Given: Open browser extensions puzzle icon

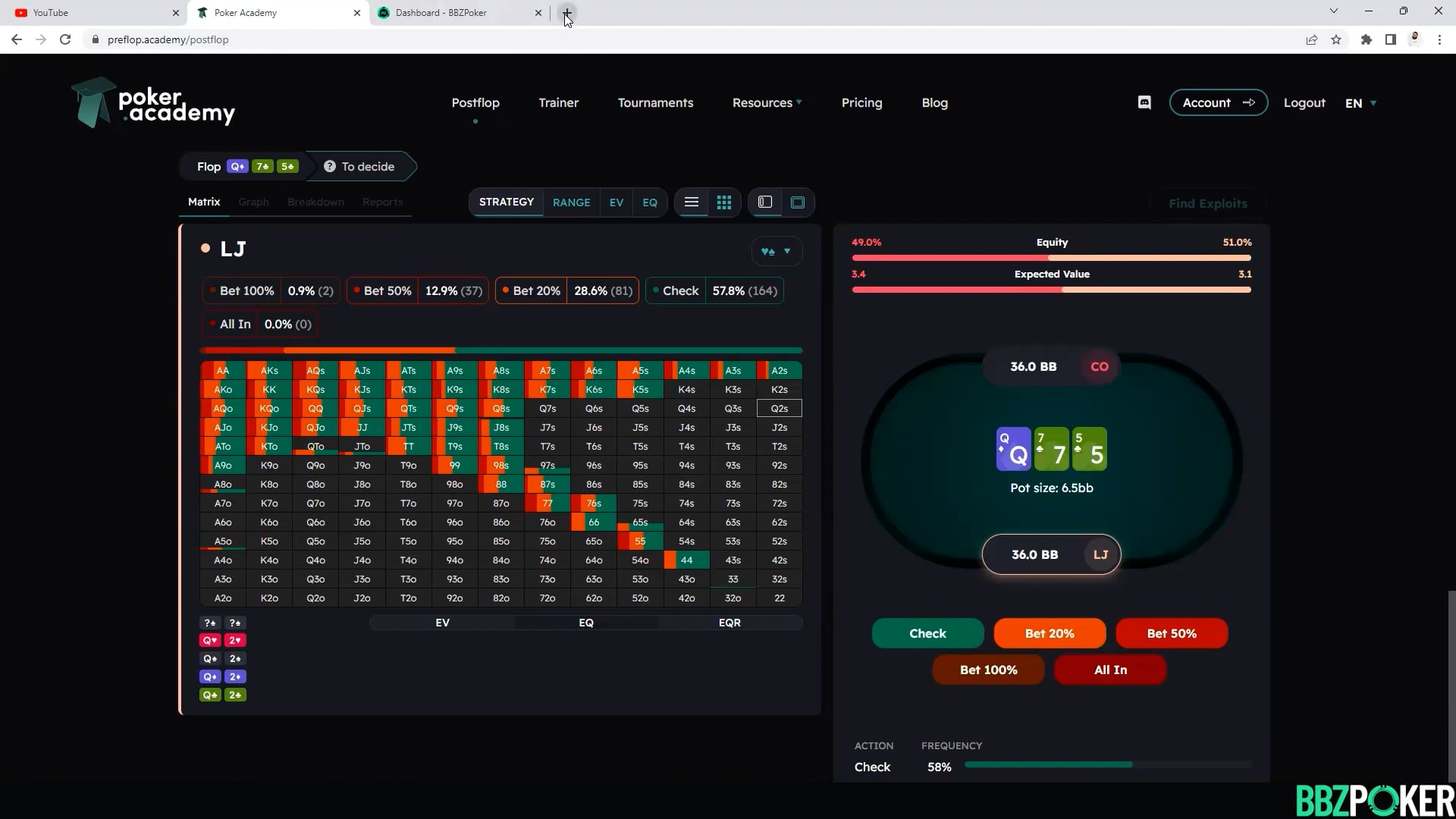Looking at the screenshot, I should click(1366, 39).
